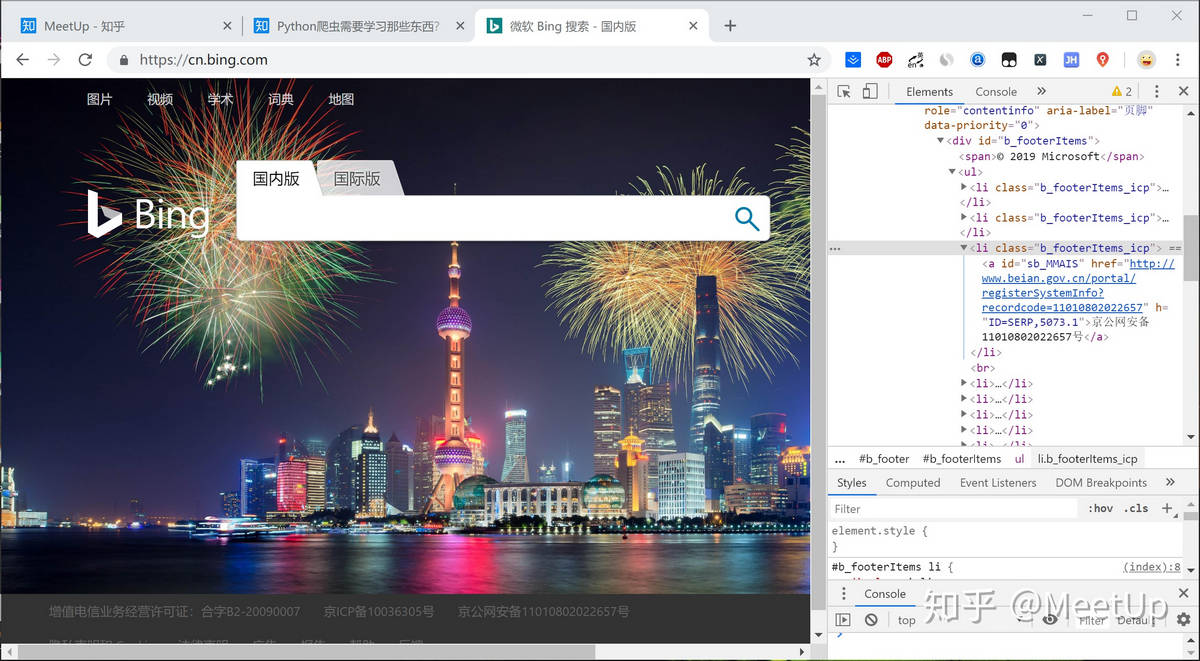
Task: Click the Bing search magnifier icon
Action: (747, 218)
